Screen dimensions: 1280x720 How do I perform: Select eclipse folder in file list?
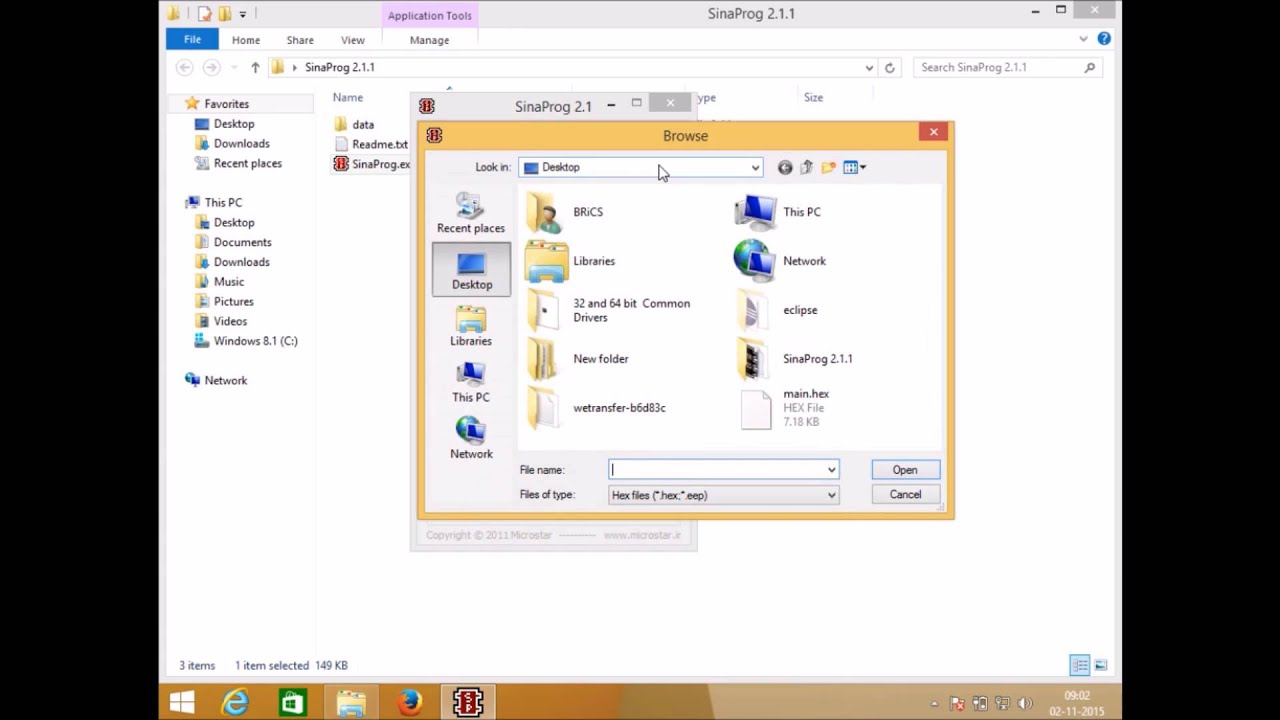click(x=777, y=310)
